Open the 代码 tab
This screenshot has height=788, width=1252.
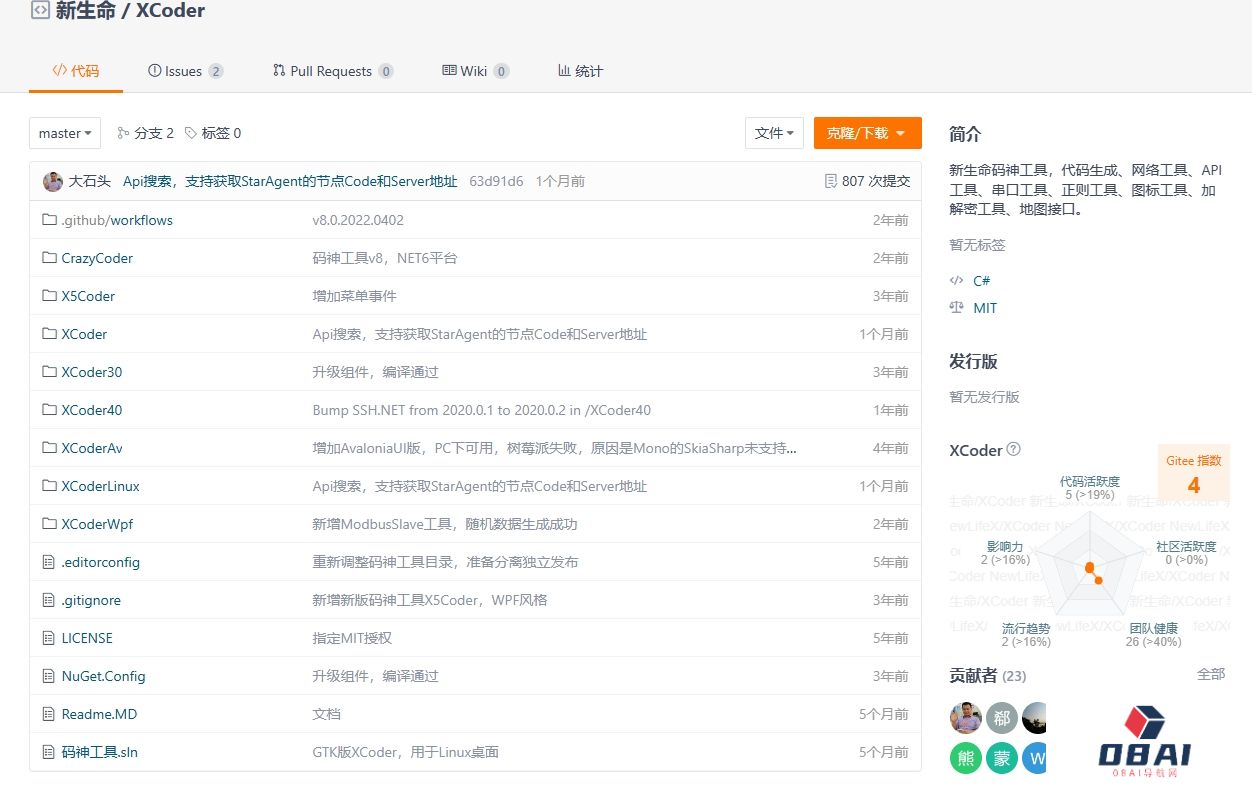76,71
